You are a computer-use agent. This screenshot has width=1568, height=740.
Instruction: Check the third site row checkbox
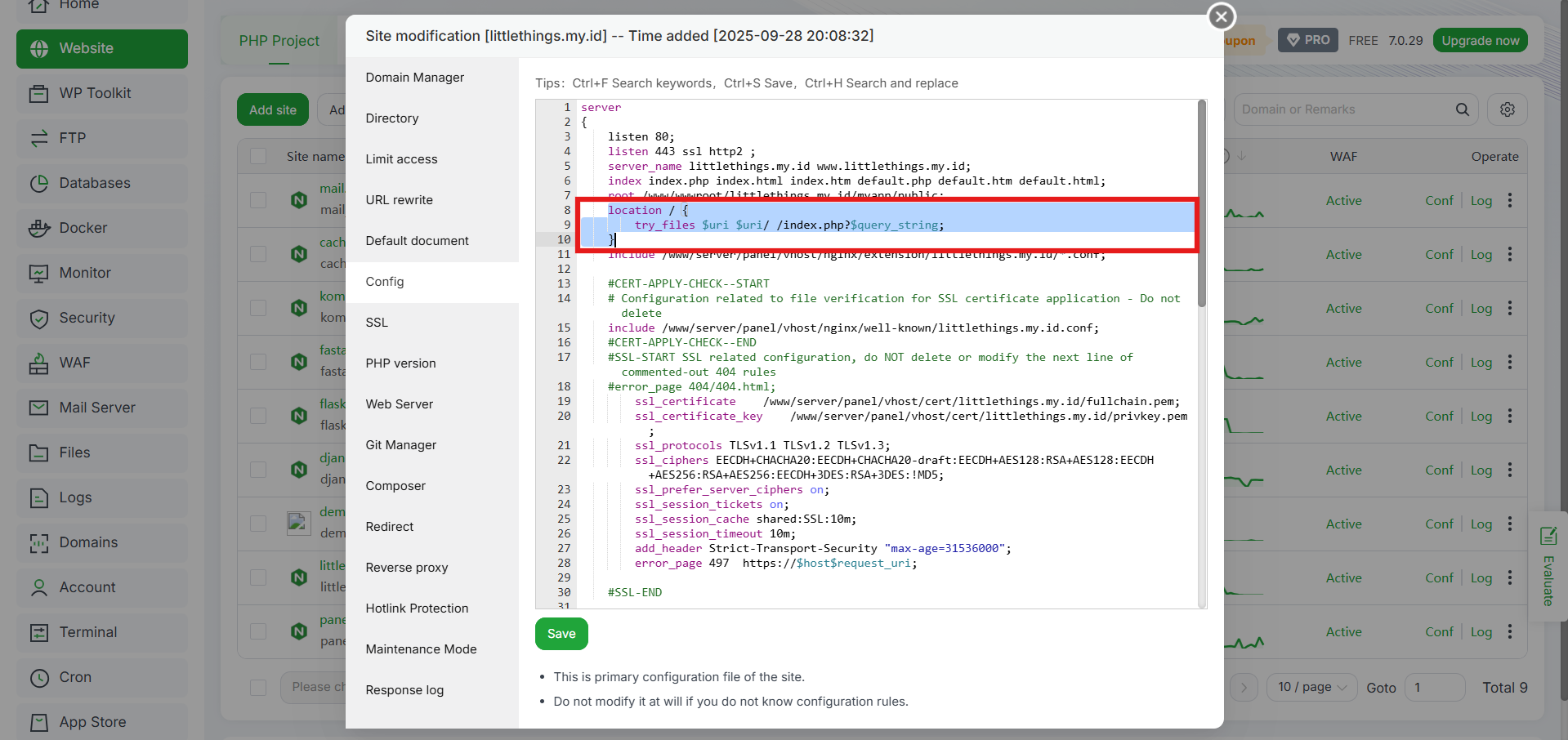tap(258, 308)
